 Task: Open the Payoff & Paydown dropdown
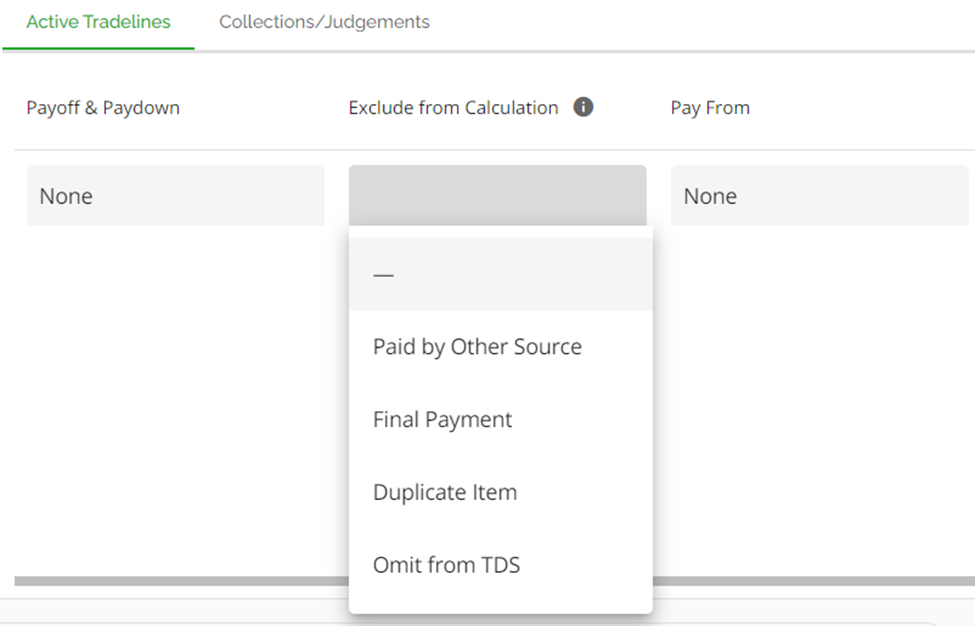(175, 196)
